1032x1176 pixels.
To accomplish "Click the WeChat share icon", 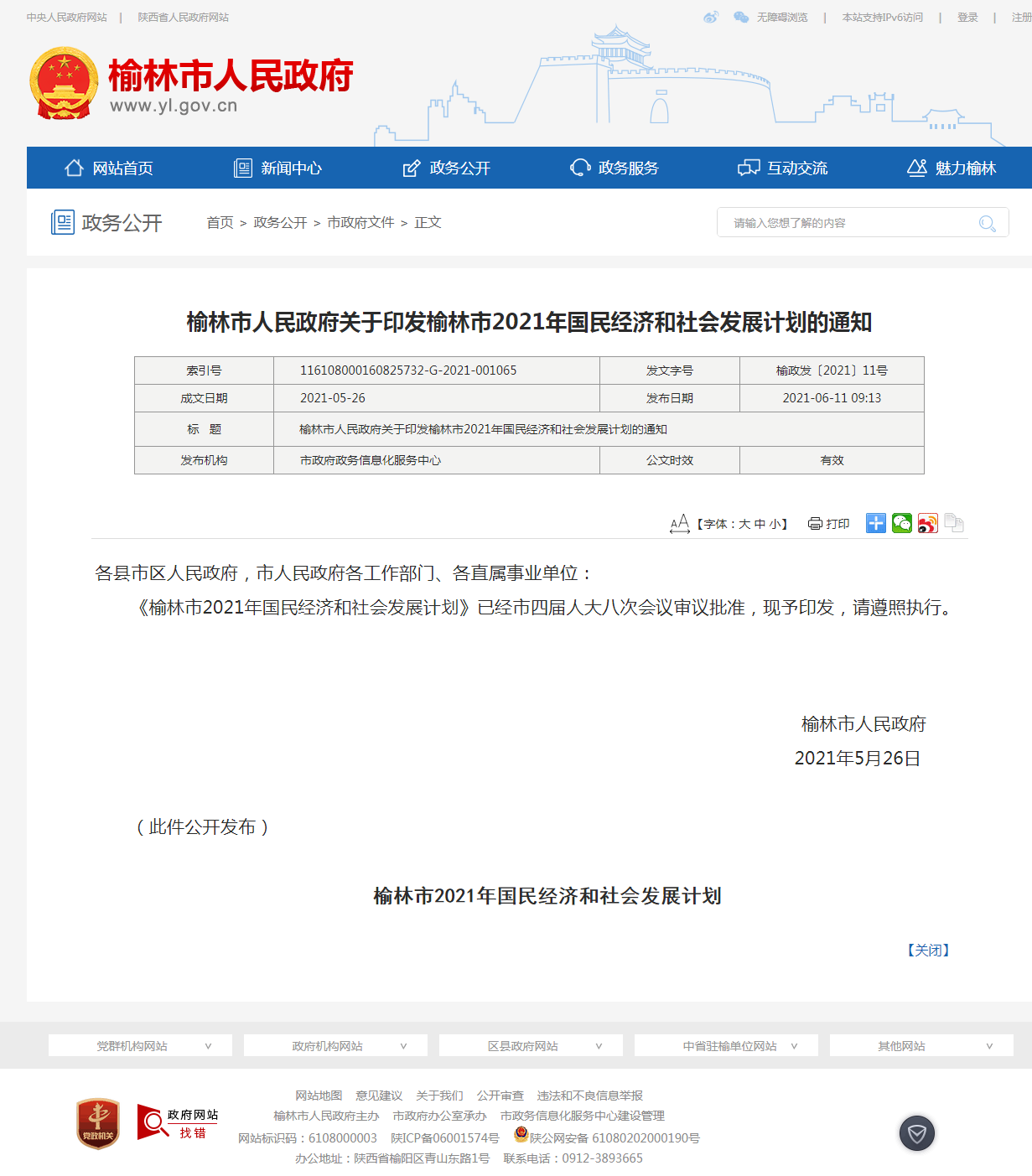I will click(x=901, y=524).
